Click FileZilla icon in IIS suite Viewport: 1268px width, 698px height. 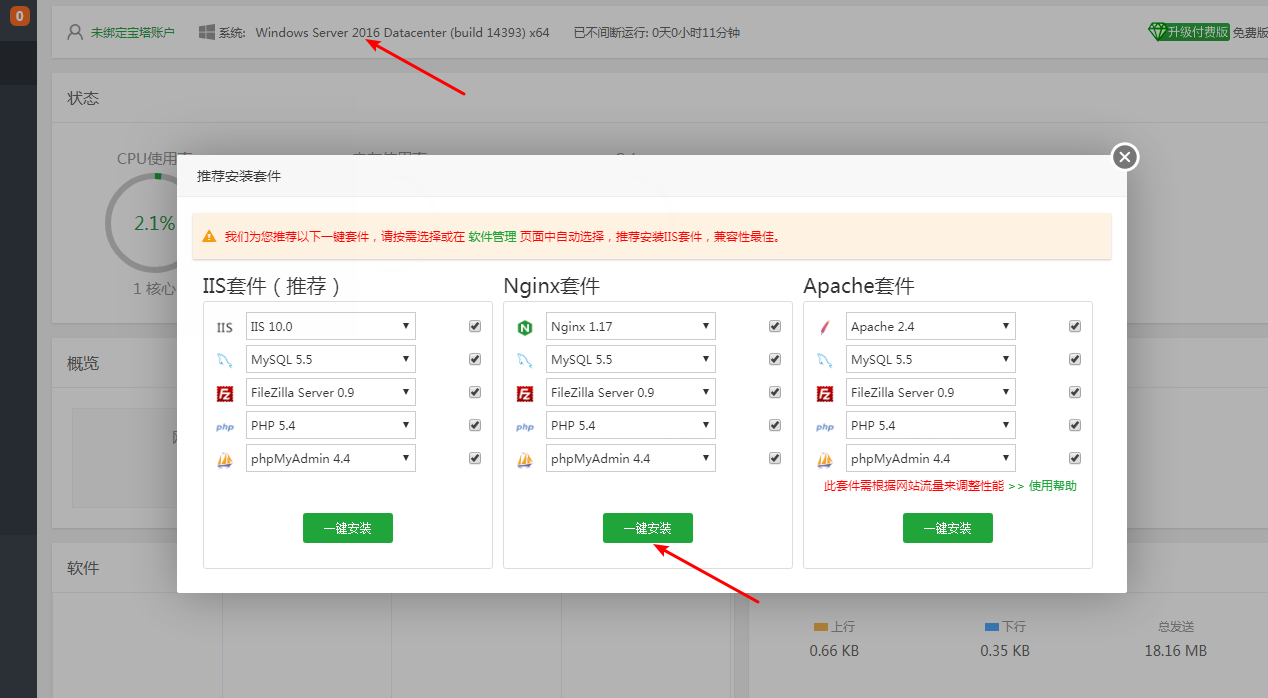pos(225,393)
